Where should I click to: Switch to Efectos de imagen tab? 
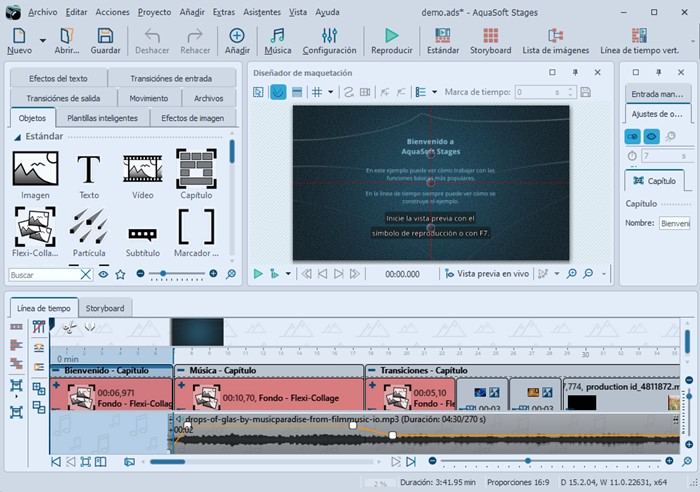click(x=192, y=118)
